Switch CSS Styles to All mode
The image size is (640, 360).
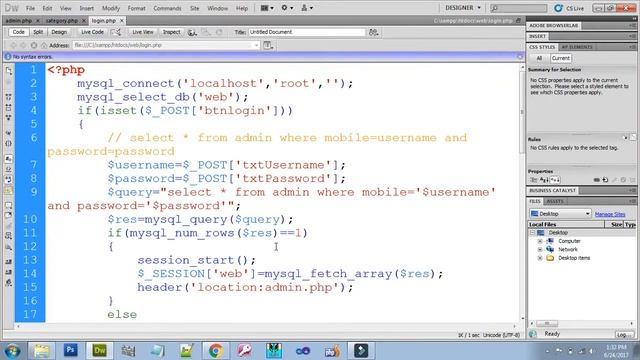[x=539, y=58]
